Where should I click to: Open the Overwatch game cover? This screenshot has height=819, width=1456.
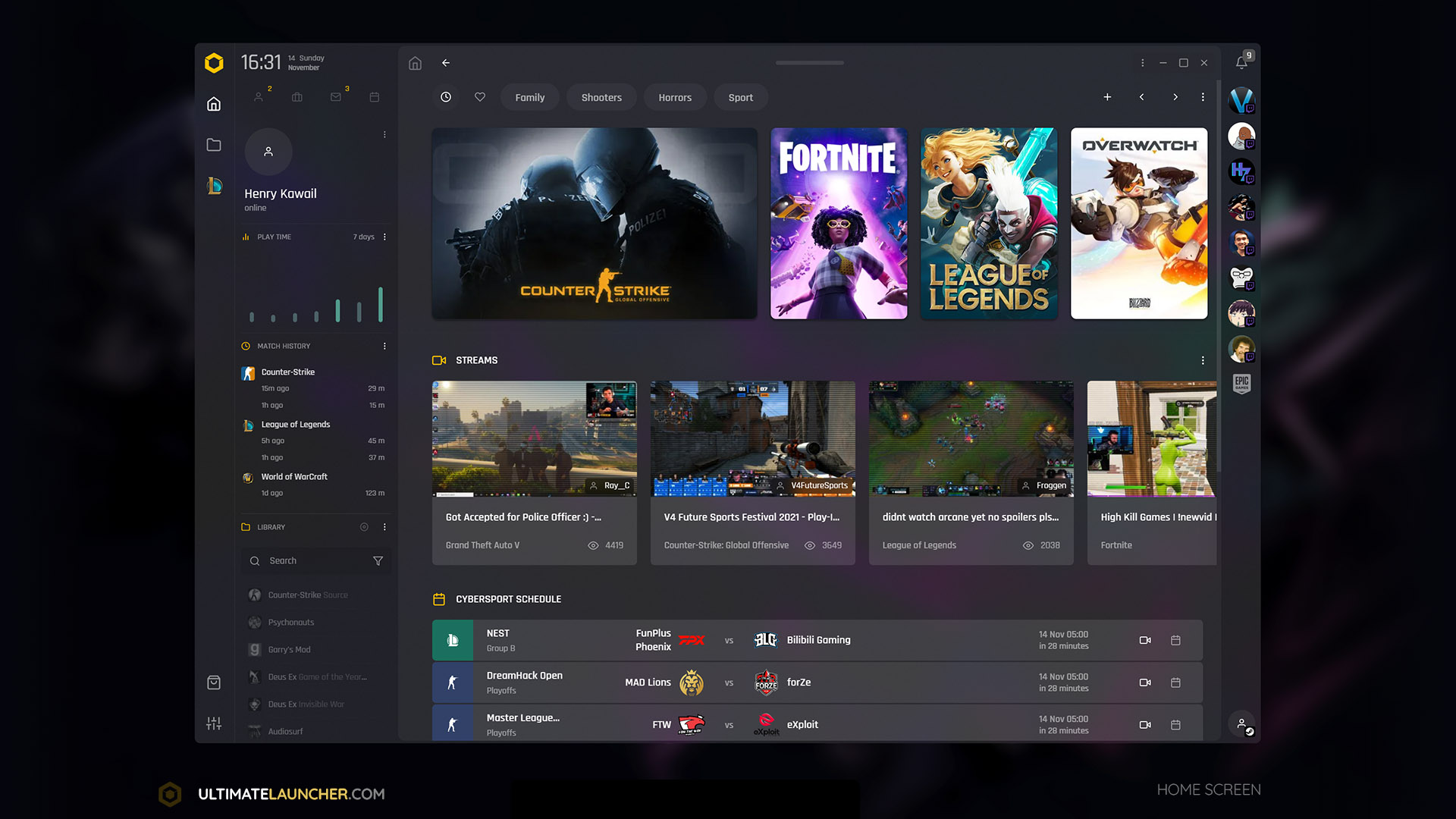[x=1139, y=224]
